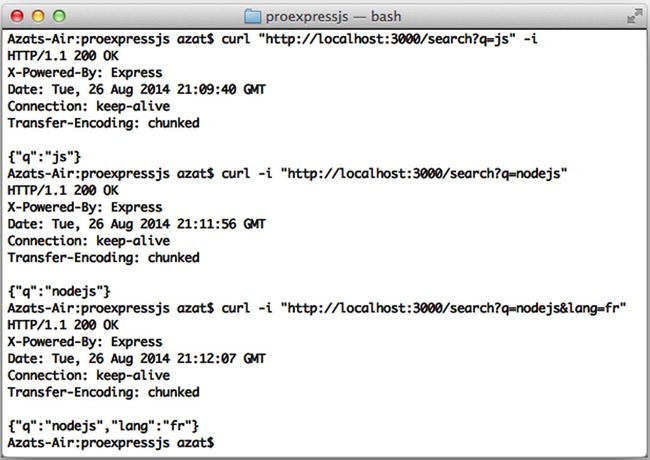Click the output {"q":"nodejs","lang":"fr"}
650x460 pixels.
point(103,426)
